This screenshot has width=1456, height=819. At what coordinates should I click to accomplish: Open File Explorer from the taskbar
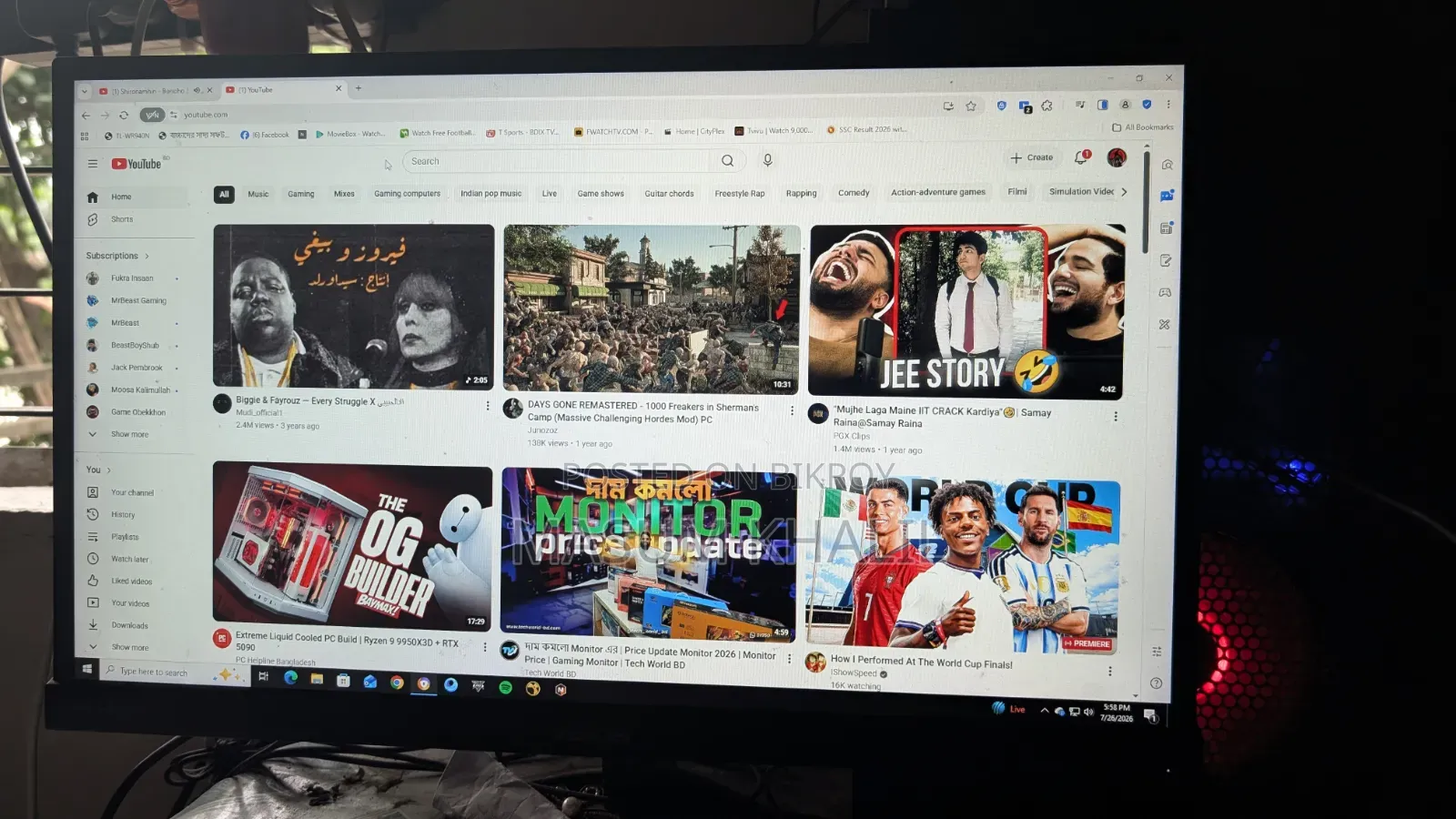[x=317, y=679]
